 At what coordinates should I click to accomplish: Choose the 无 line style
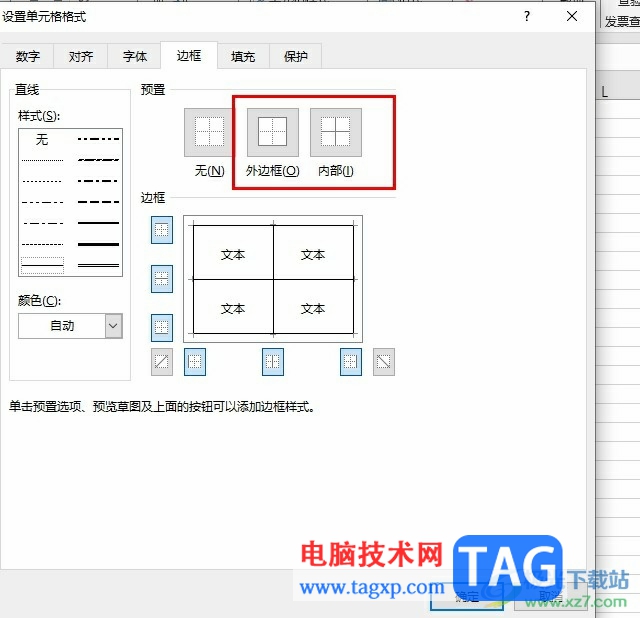tap(42, 140)
